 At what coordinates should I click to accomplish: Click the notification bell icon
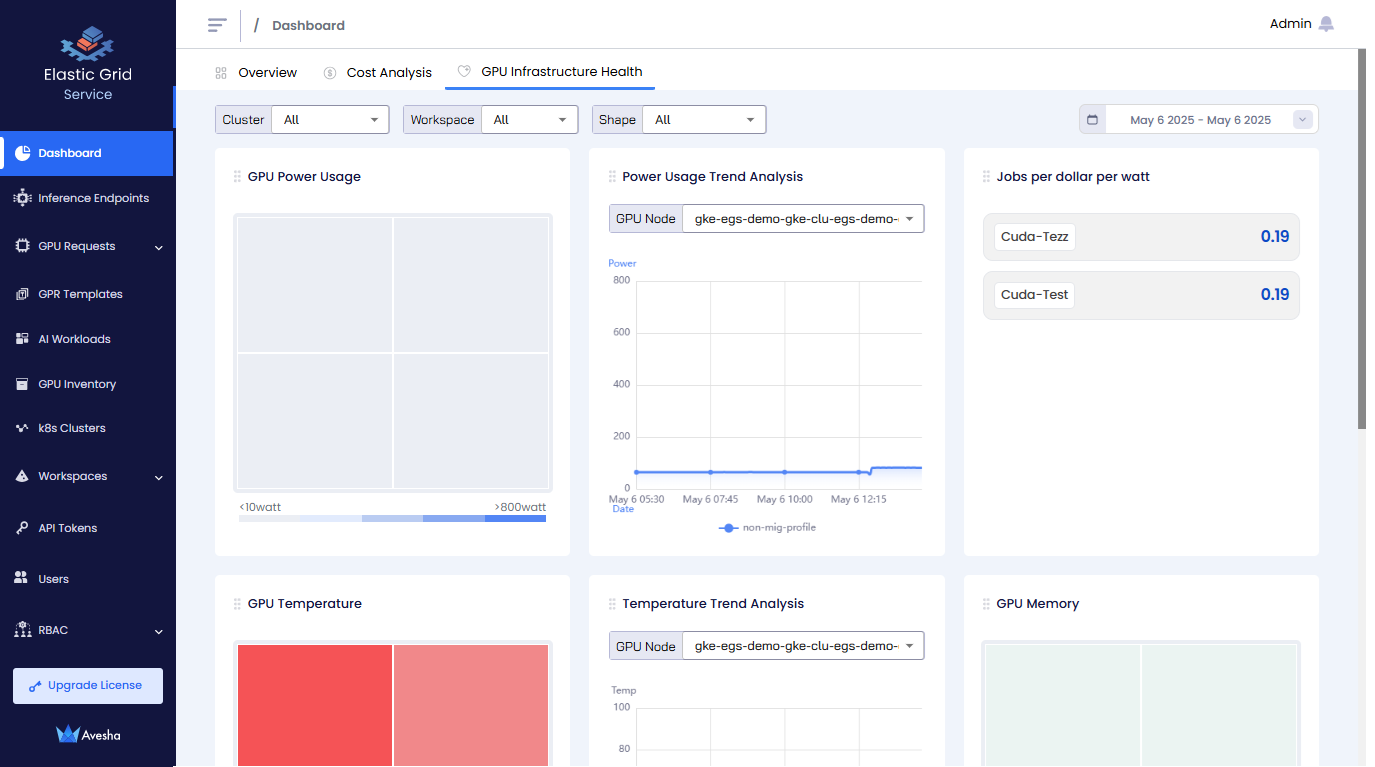(1326, 24)
